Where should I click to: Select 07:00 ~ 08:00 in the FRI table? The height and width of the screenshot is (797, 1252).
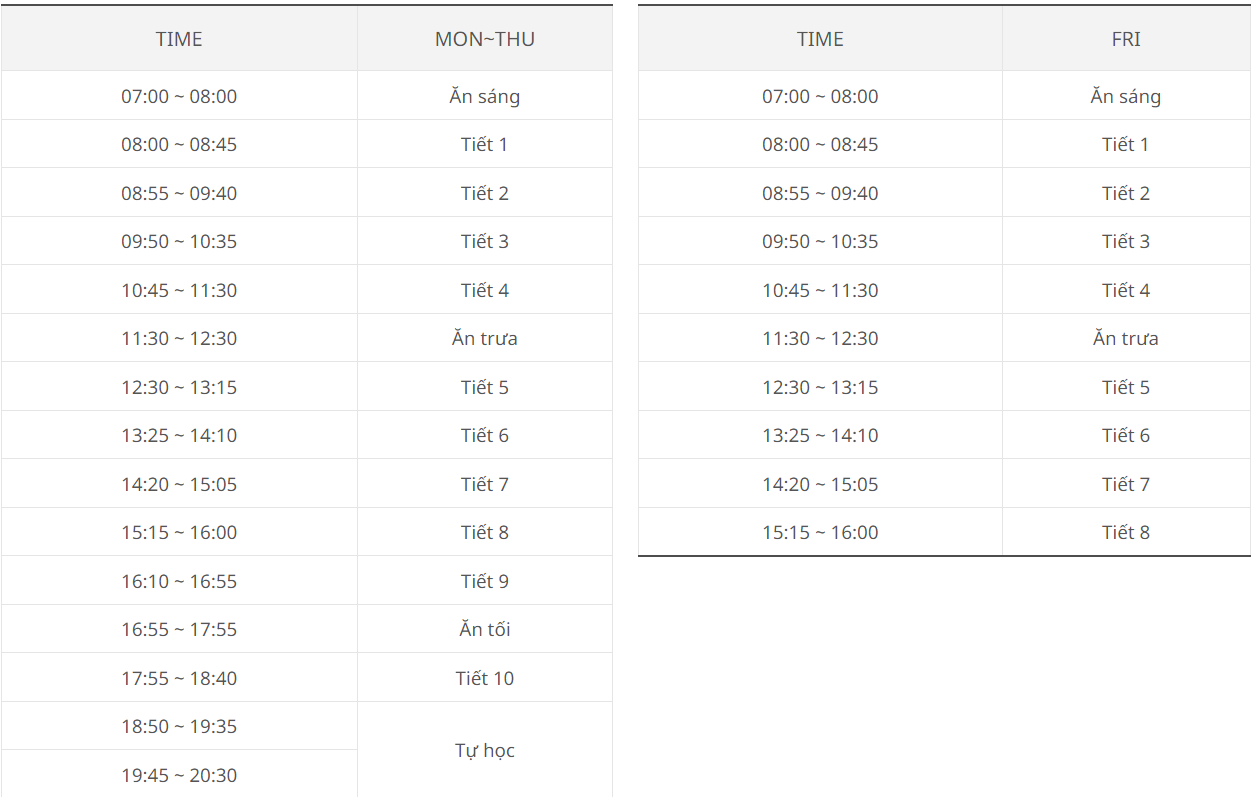tap(820, 97)
